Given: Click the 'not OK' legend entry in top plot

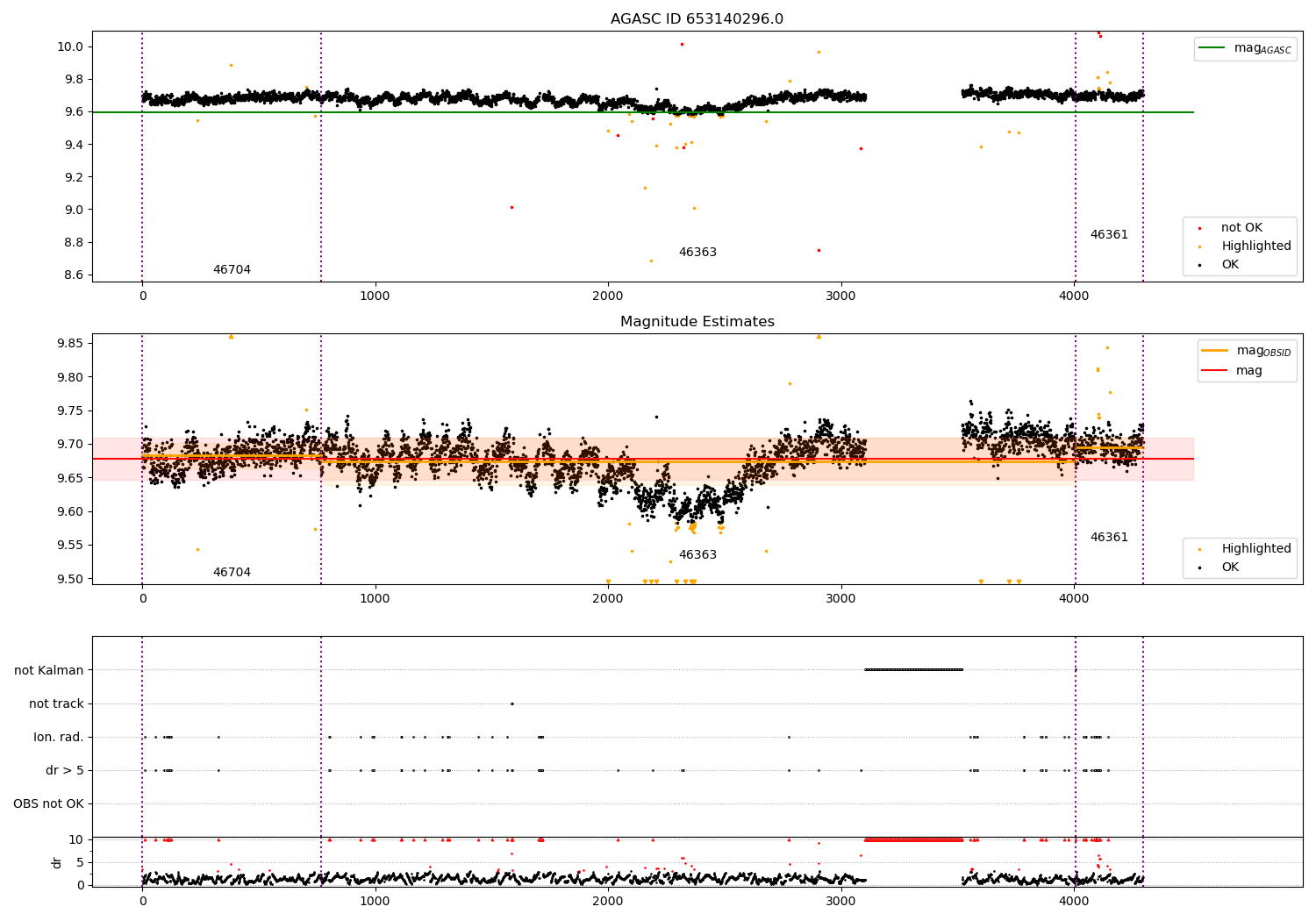Looking at the screenshot, I should 1241,228.
